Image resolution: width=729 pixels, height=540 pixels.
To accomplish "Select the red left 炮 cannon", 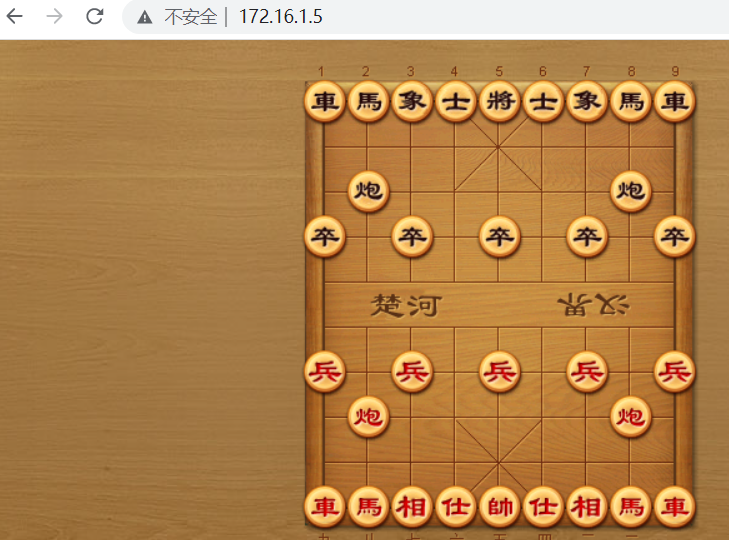I will pos(369,417).
